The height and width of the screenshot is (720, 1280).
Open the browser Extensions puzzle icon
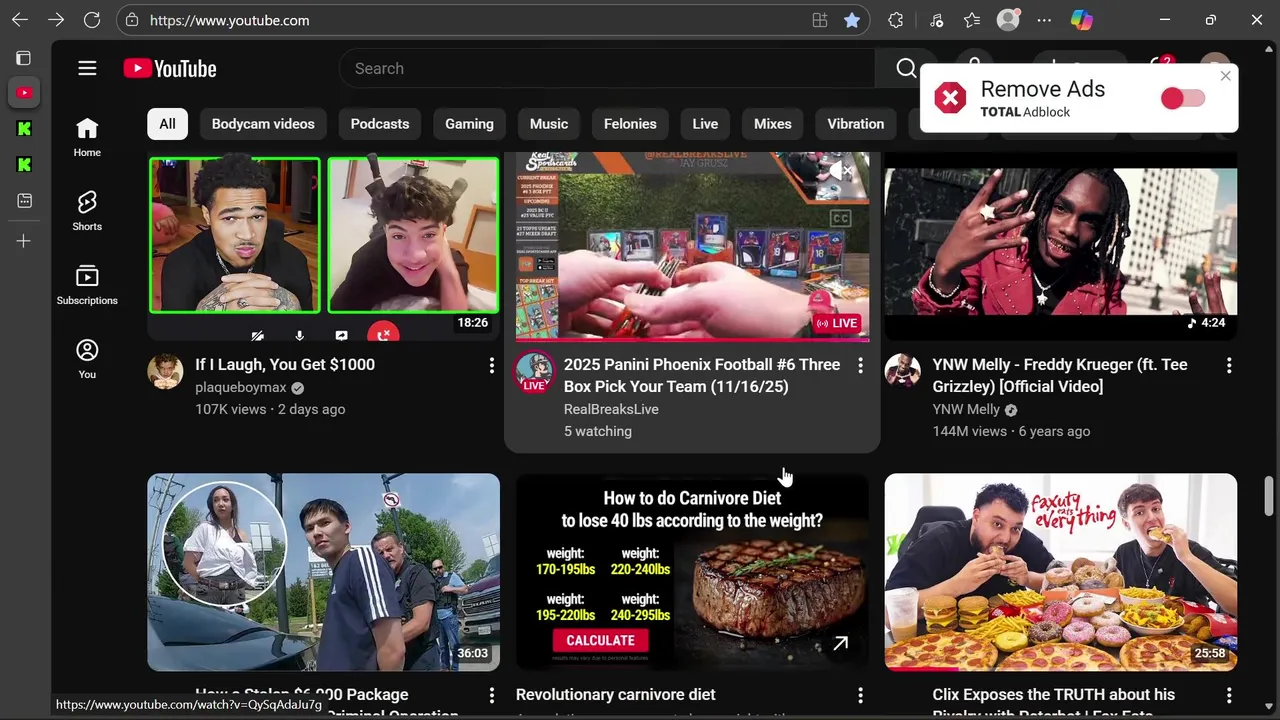click(896, 20)
